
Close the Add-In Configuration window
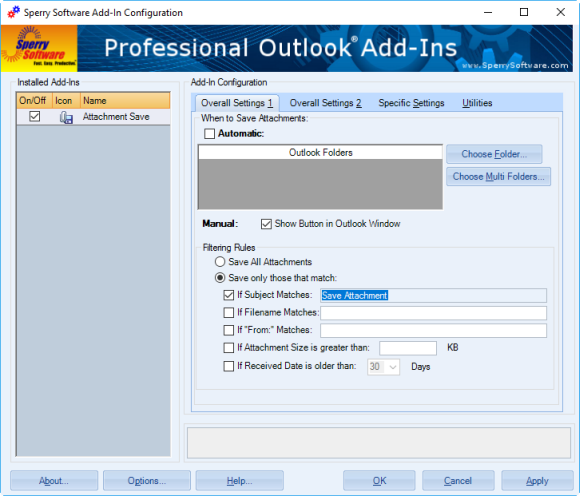pos(560,12)
